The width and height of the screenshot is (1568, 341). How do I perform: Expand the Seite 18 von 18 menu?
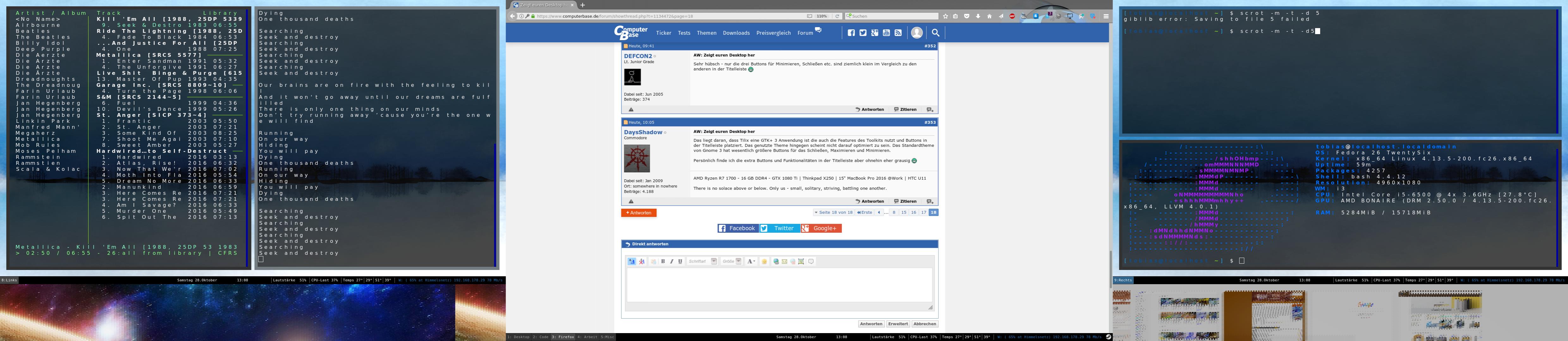pos(834,213)
